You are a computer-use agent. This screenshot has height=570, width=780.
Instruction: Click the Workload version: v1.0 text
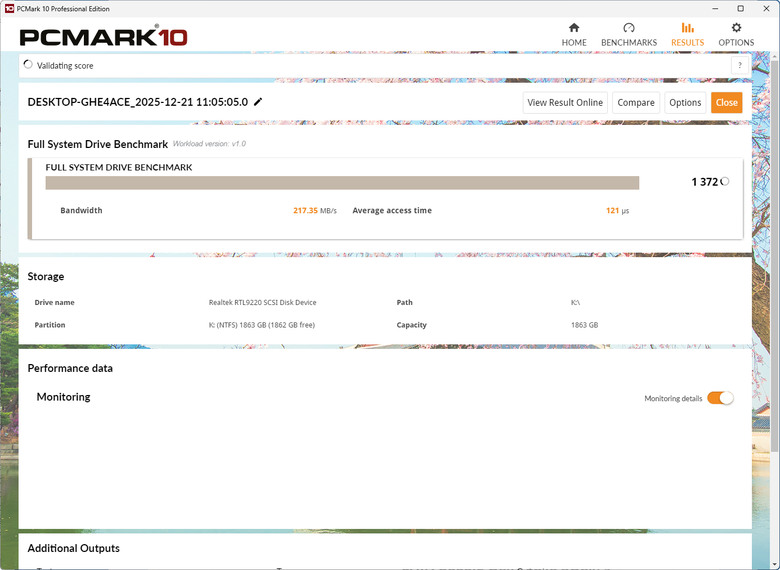point(209,144)
